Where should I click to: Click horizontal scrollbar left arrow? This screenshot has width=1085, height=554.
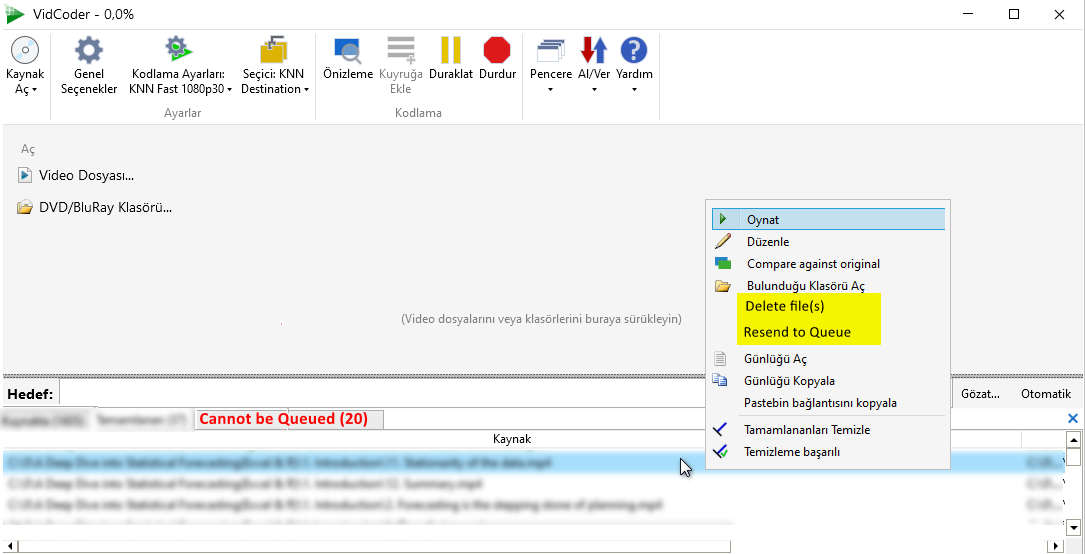[x=12, y=546]
